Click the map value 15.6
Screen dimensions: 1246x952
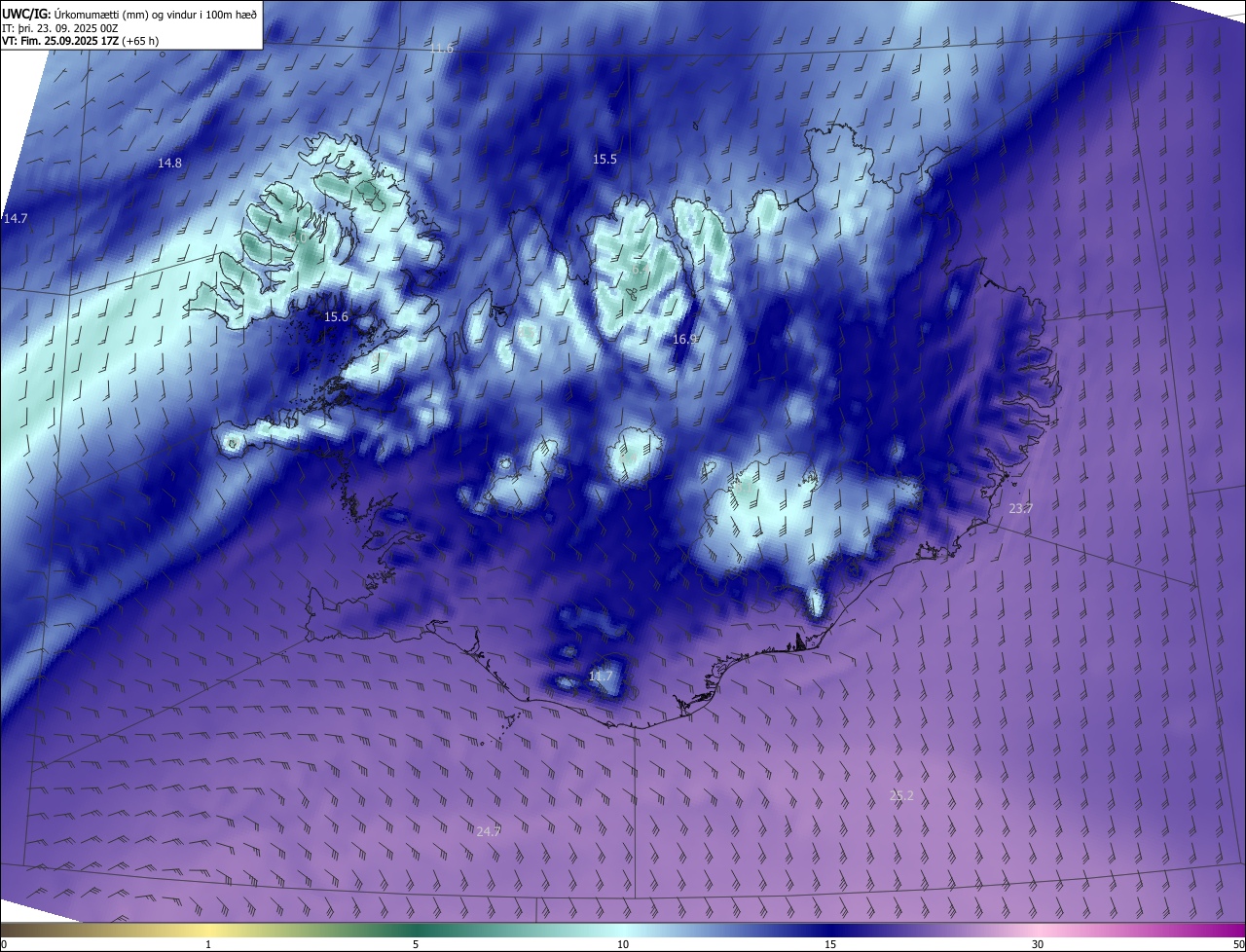tap(336, 317)
